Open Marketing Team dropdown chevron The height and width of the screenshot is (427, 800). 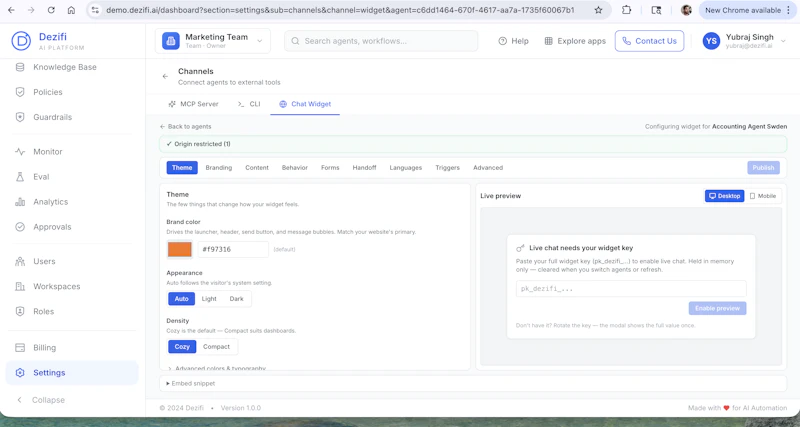(260, 41)
